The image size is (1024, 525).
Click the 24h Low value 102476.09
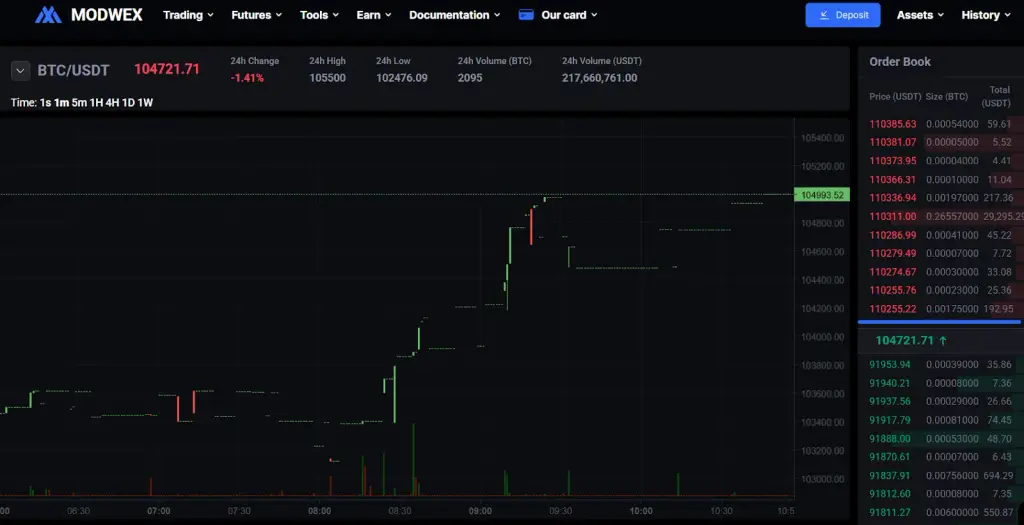coord(402,78)
